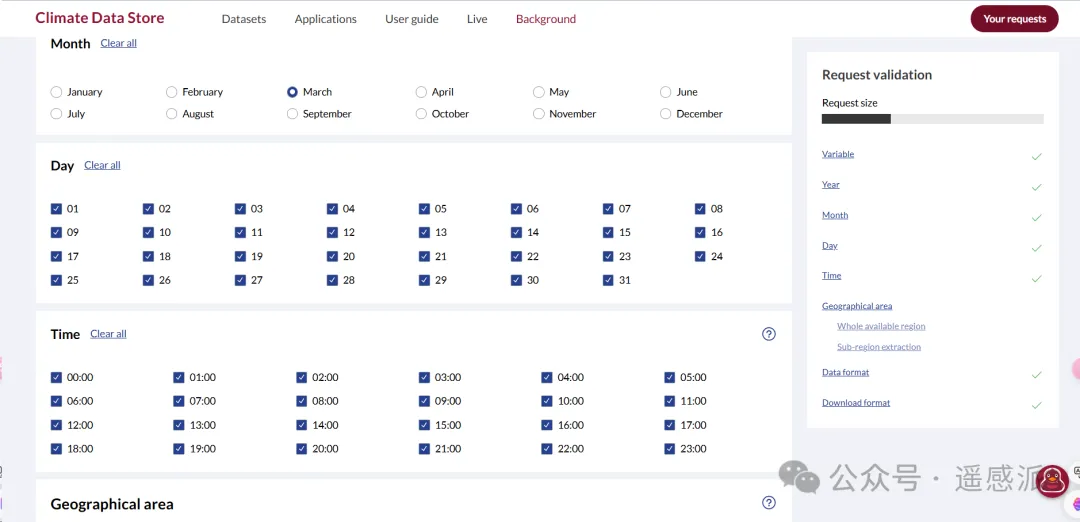The height and width of the screenshot is (522, 1080).
Task: Go to the Applications page
Action: (326, 19)
